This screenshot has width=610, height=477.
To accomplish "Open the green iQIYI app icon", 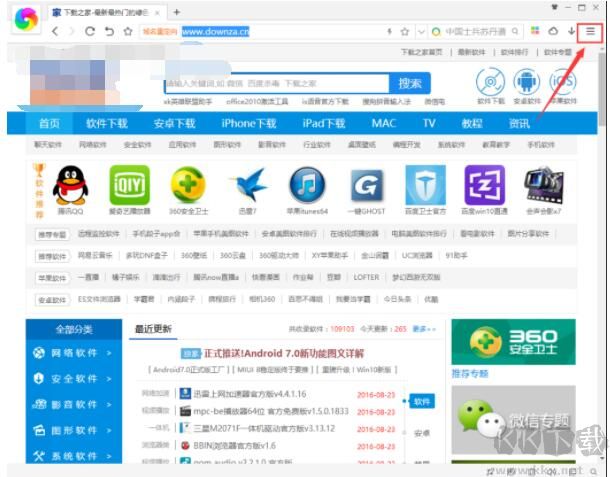I will tap(130, 185).
